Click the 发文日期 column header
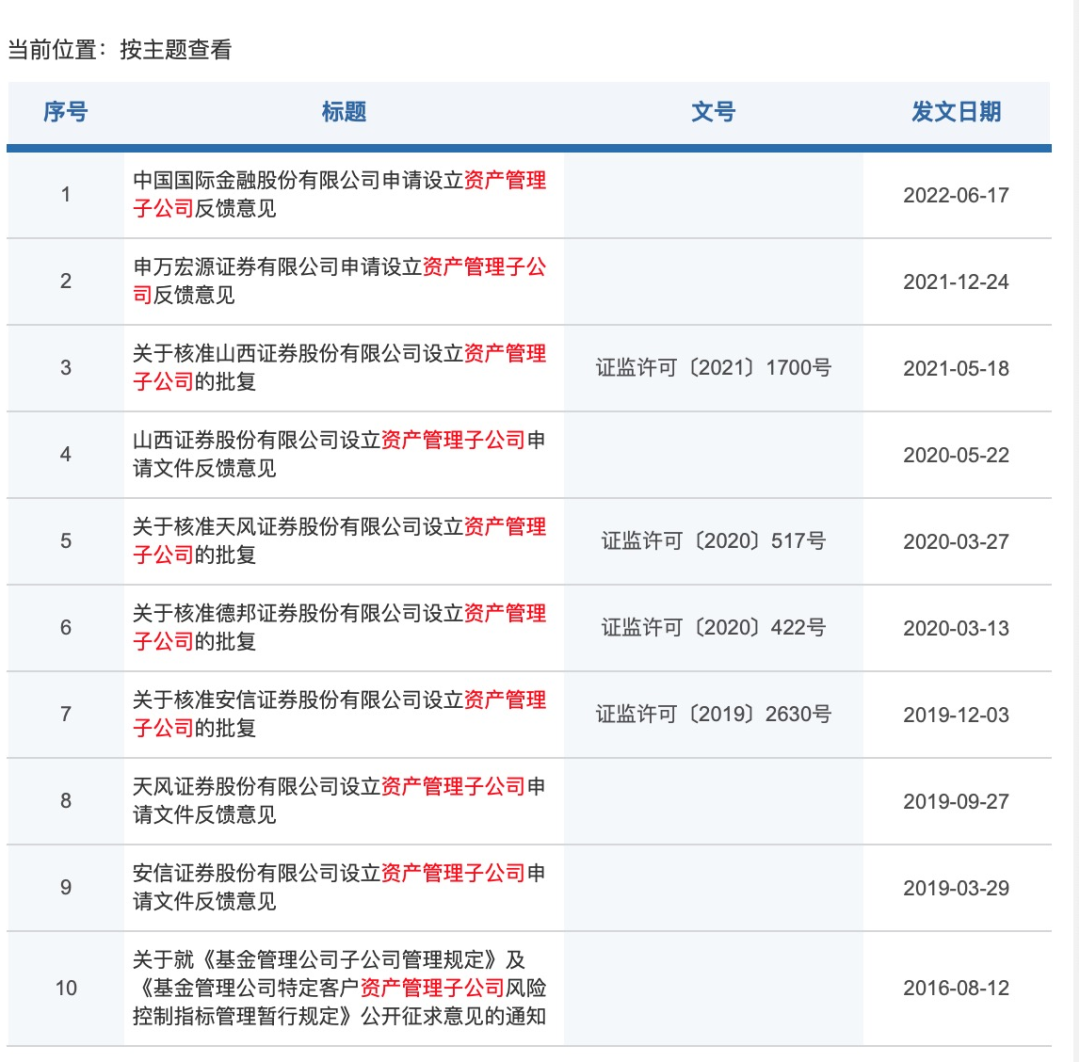Image resolution: width=1080 pixels, height=1062 pixels. [956, 112]
